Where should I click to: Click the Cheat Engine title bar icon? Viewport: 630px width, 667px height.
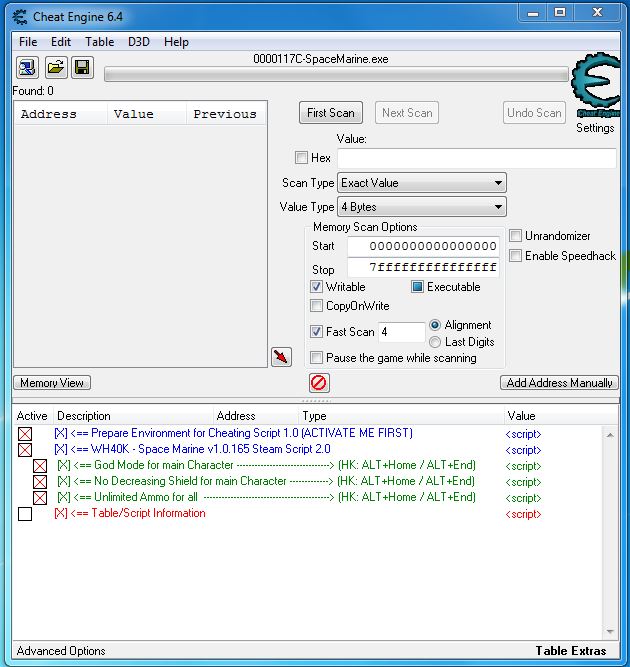coord(20,17)
